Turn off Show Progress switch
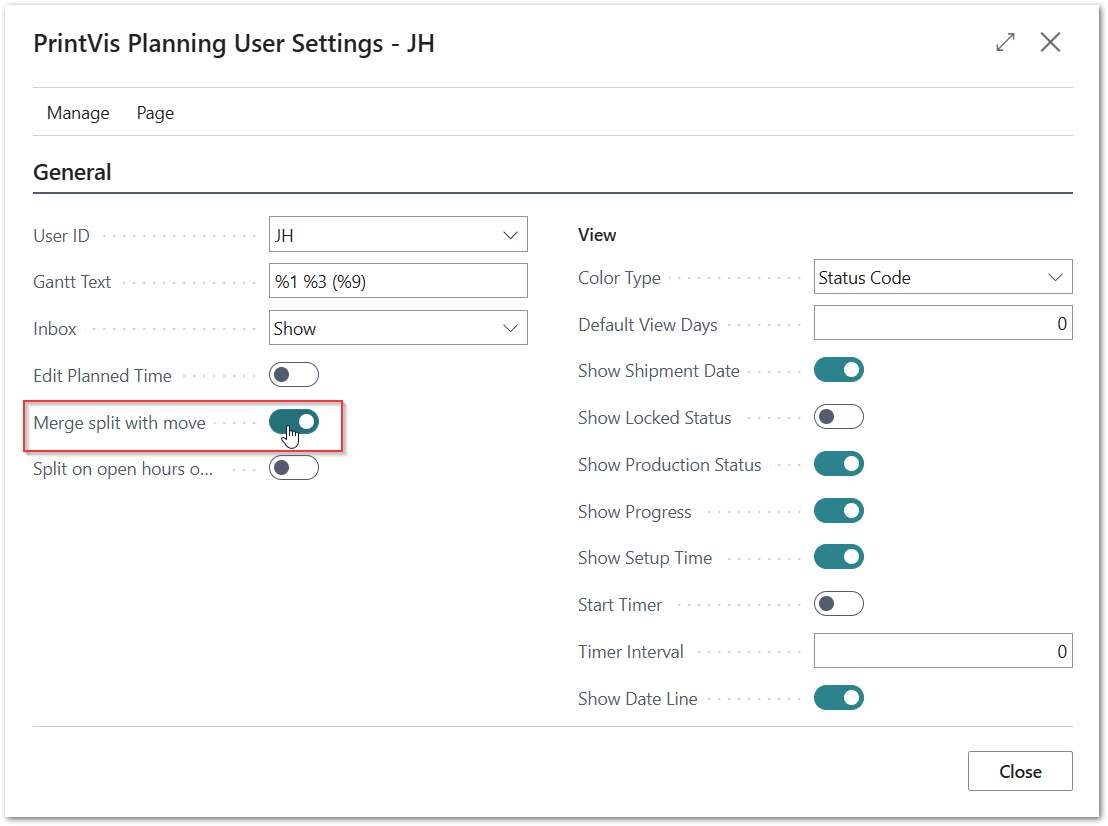Screen dimensions: 1108x826 [838, 511]
